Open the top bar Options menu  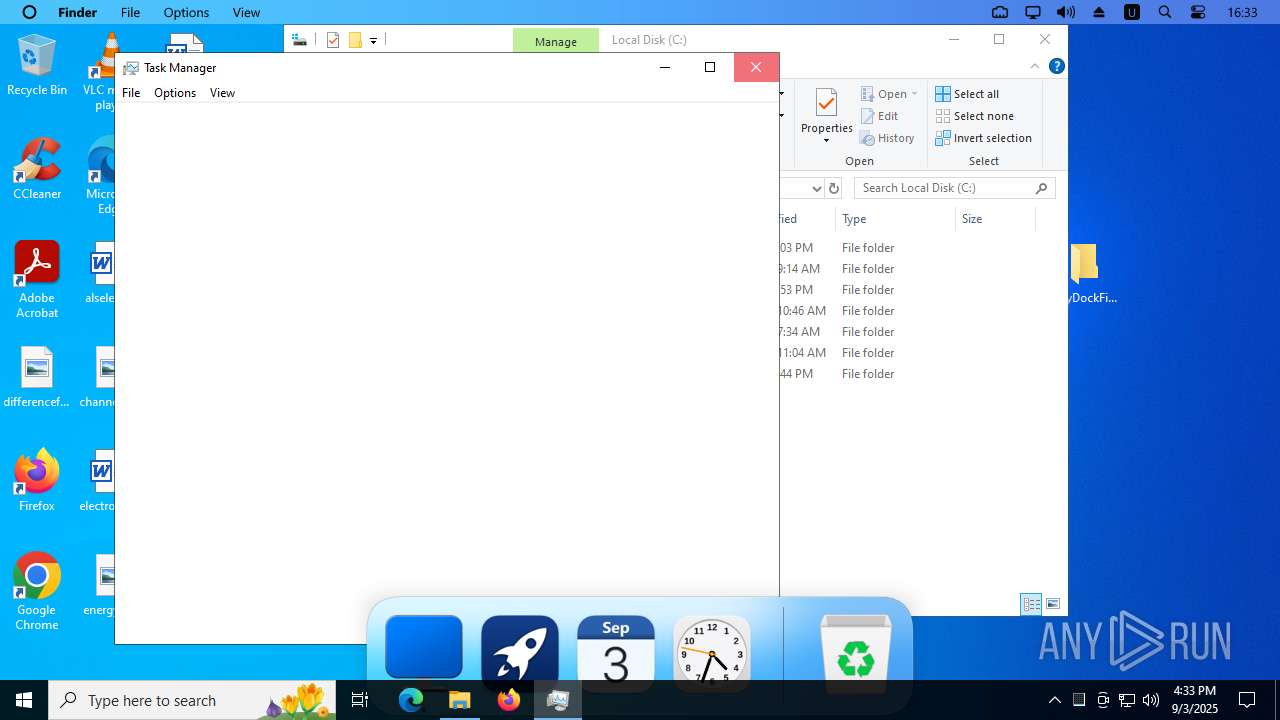coord(186,13)
